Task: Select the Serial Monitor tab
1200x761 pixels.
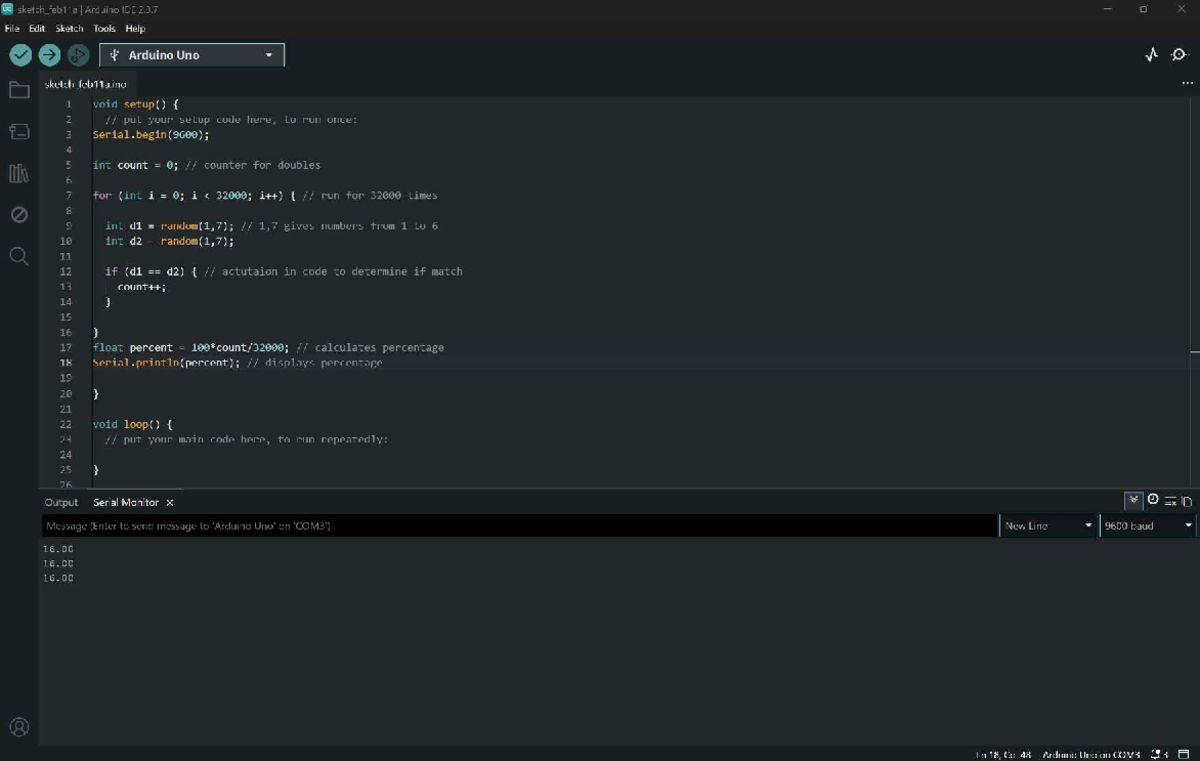Action: coord(126,502)
